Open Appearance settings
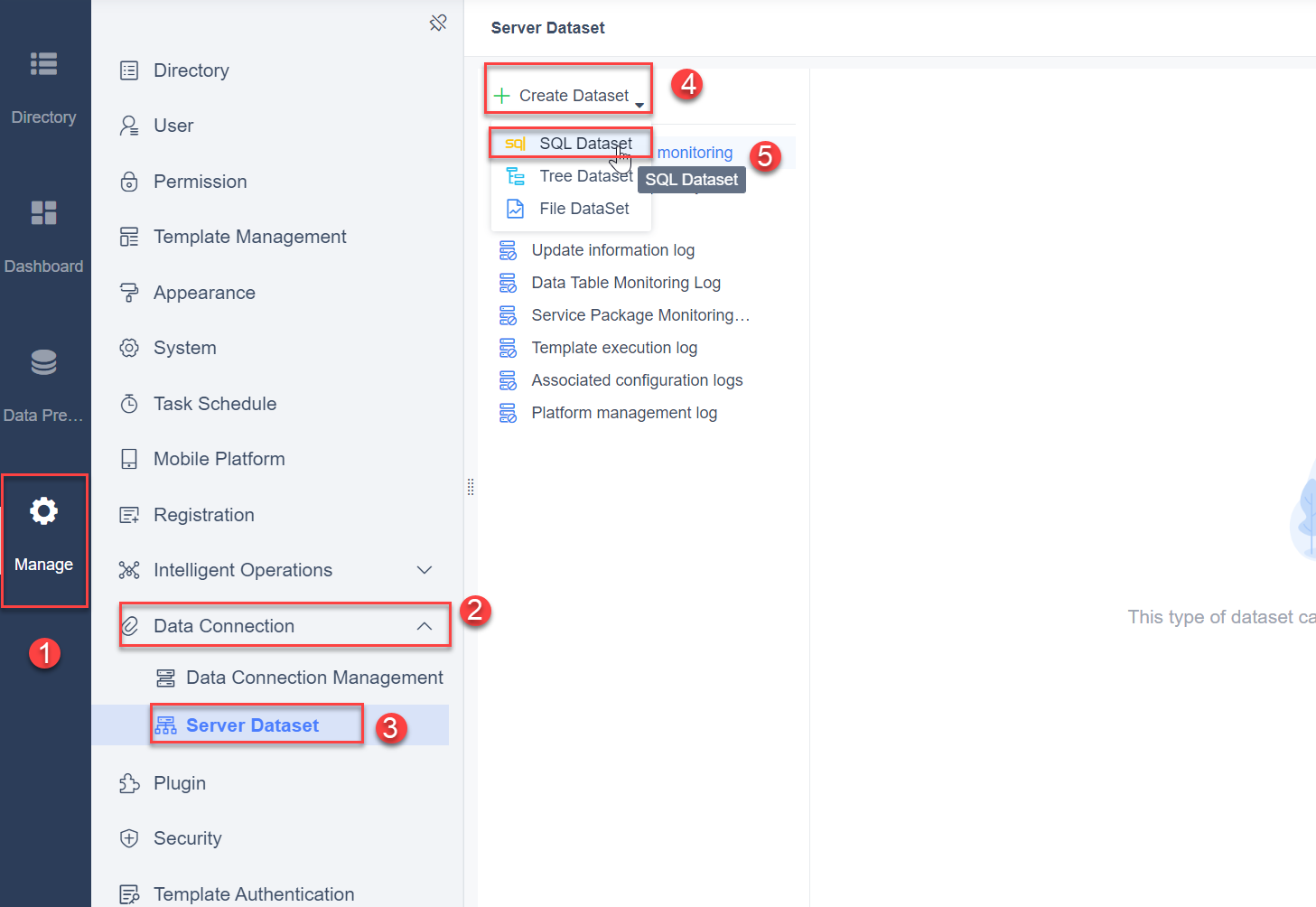The width and height of the screenshot is (1316, 907). click(204, 292)
